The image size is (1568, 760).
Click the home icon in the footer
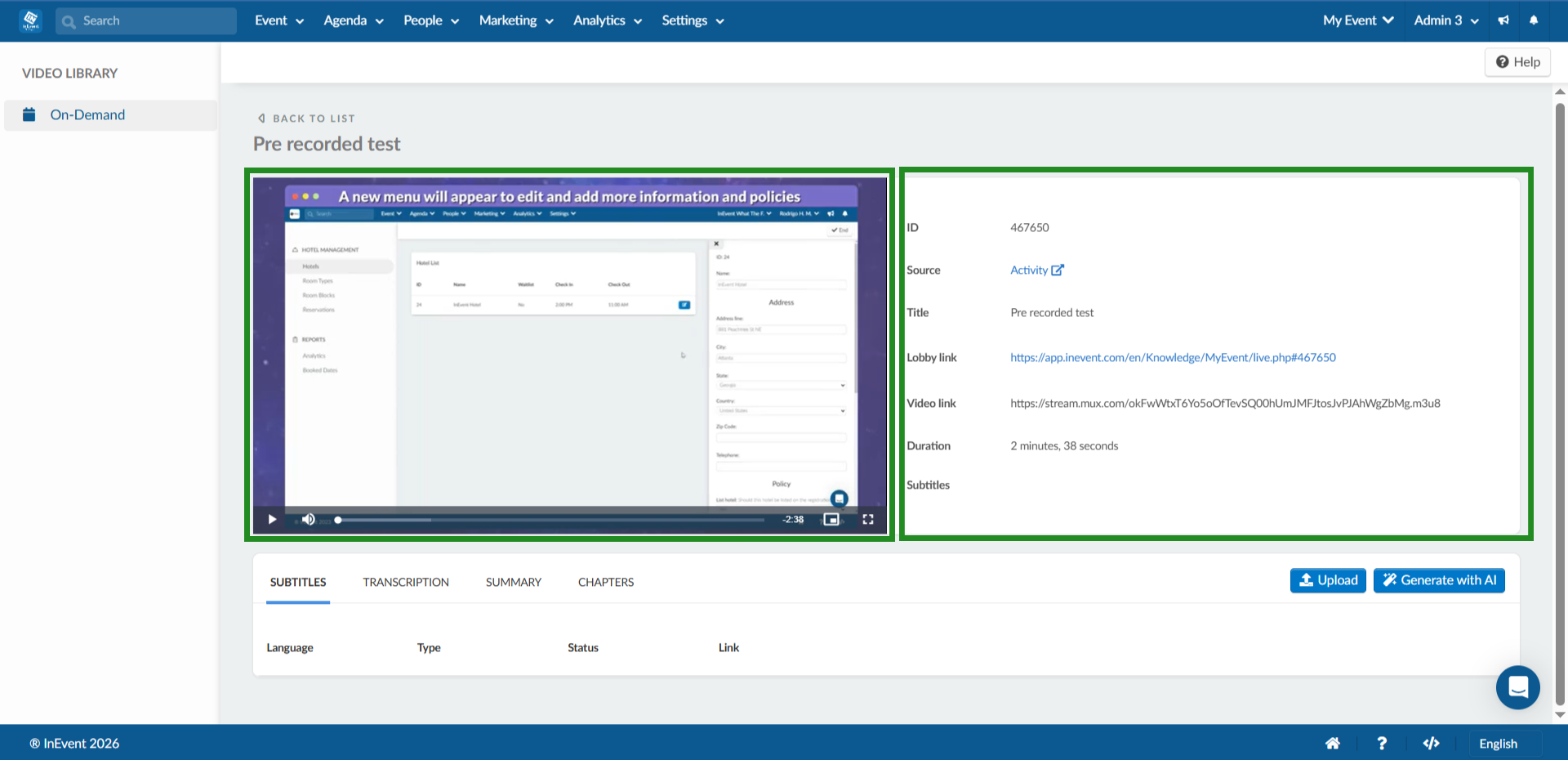[x=1333, y=743]
